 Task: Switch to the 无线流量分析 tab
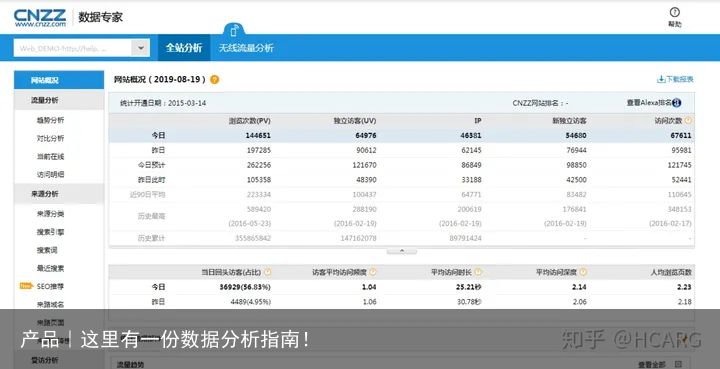coord(246,48)
